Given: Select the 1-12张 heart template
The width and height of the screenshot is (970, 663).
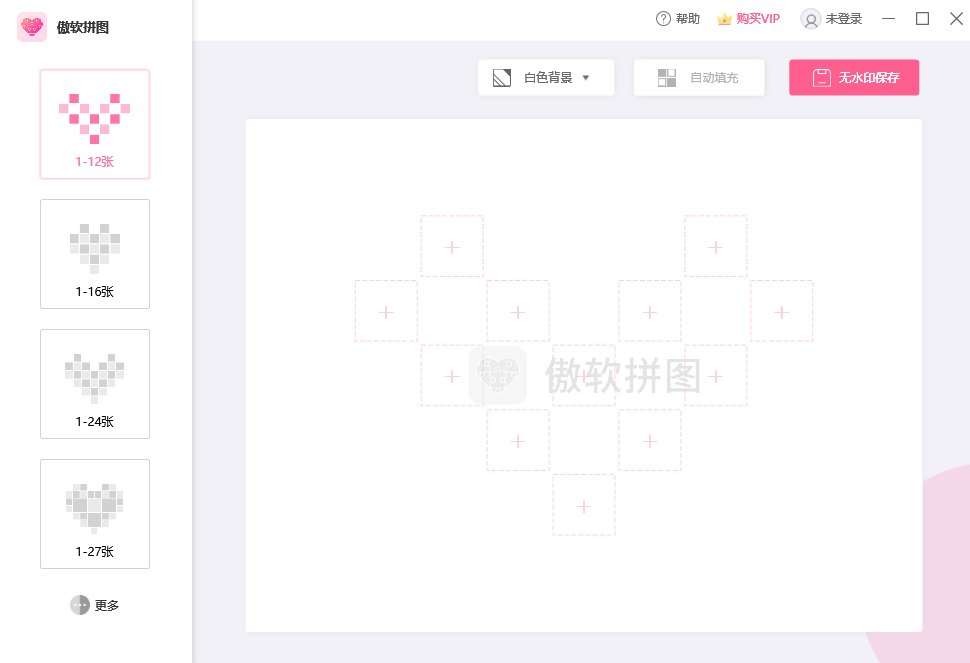Looking at the screenshot, I should tap(95, 124).
